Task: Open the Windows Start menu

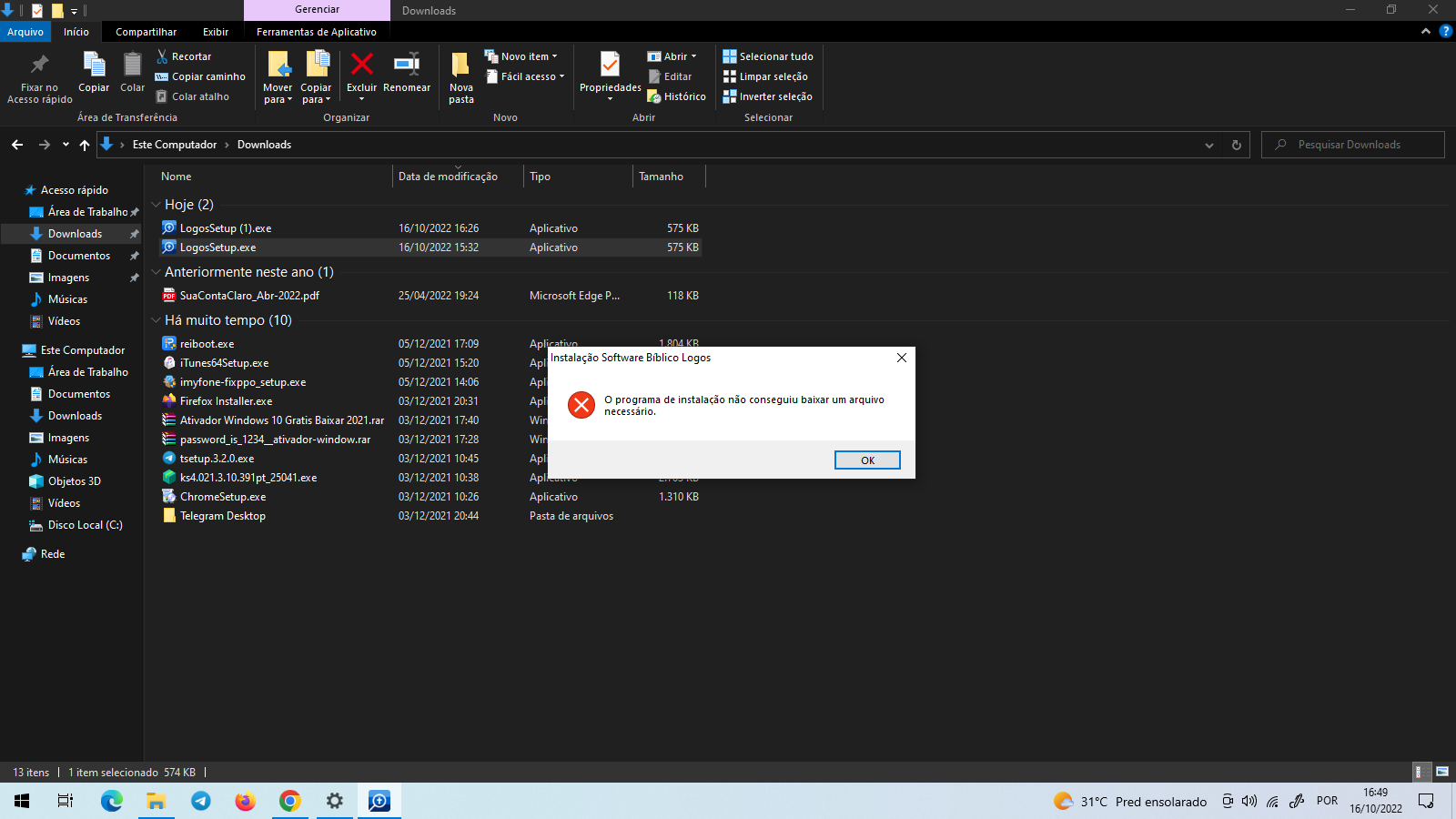Action: click(x=22, y=801)
